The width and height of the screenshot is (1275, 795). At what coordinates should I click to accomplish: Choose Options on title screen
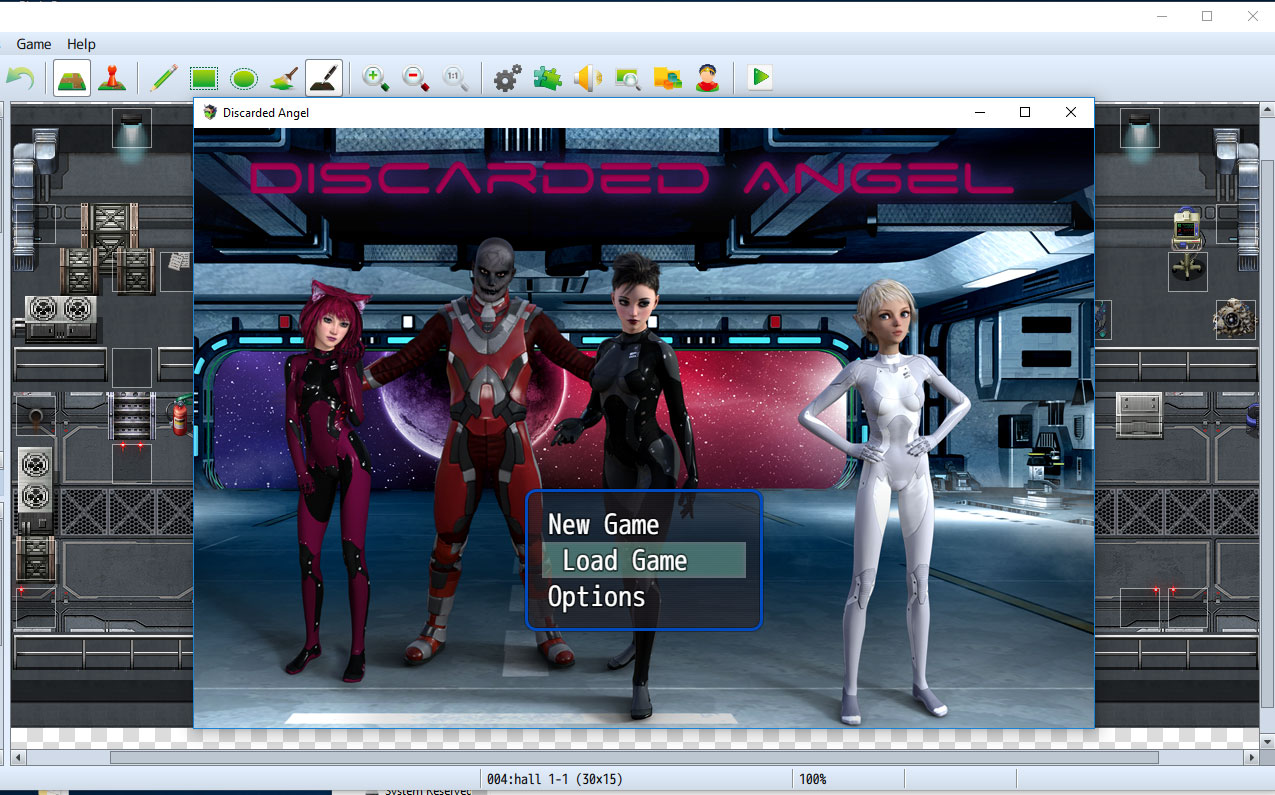click(596, 597)
